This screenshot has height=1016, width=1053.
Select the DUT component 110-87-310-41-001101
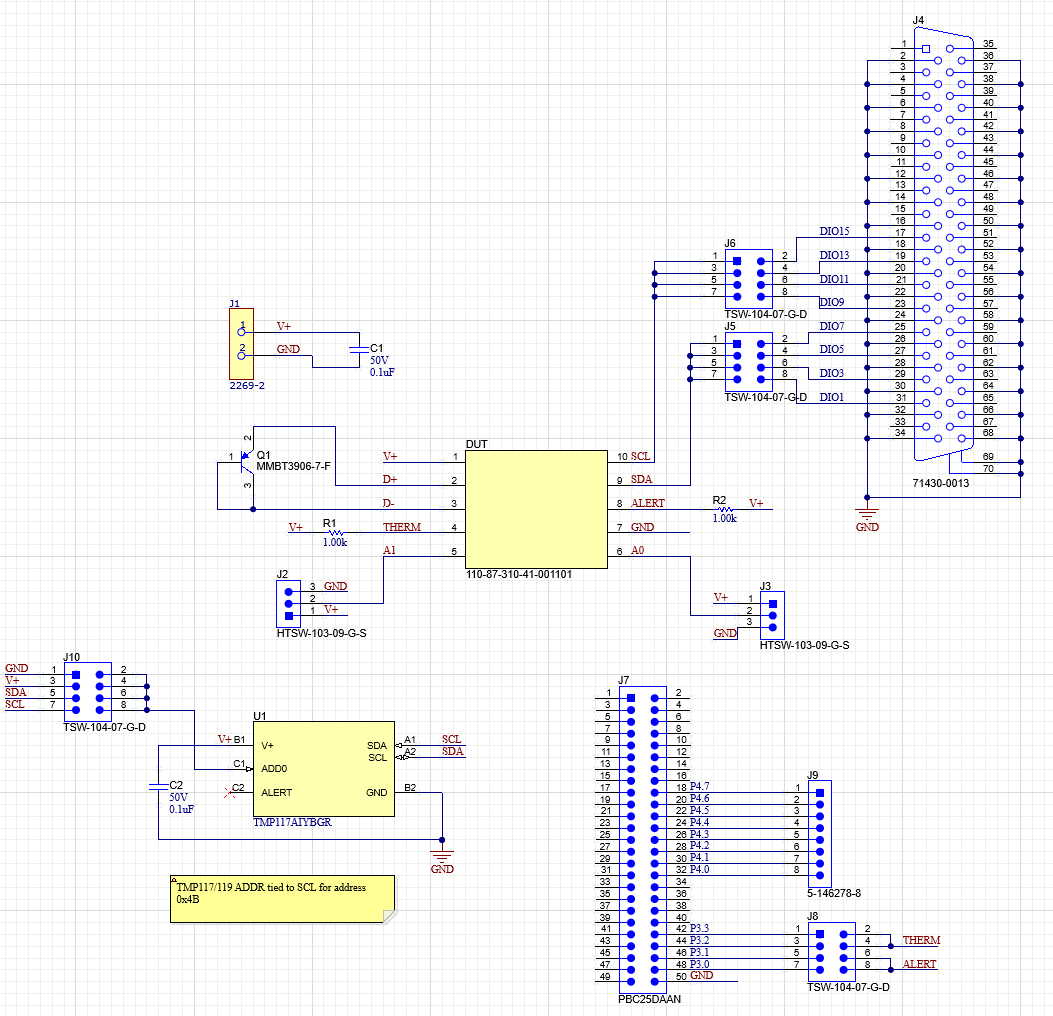pyautogui.click(x=535, y=508)
